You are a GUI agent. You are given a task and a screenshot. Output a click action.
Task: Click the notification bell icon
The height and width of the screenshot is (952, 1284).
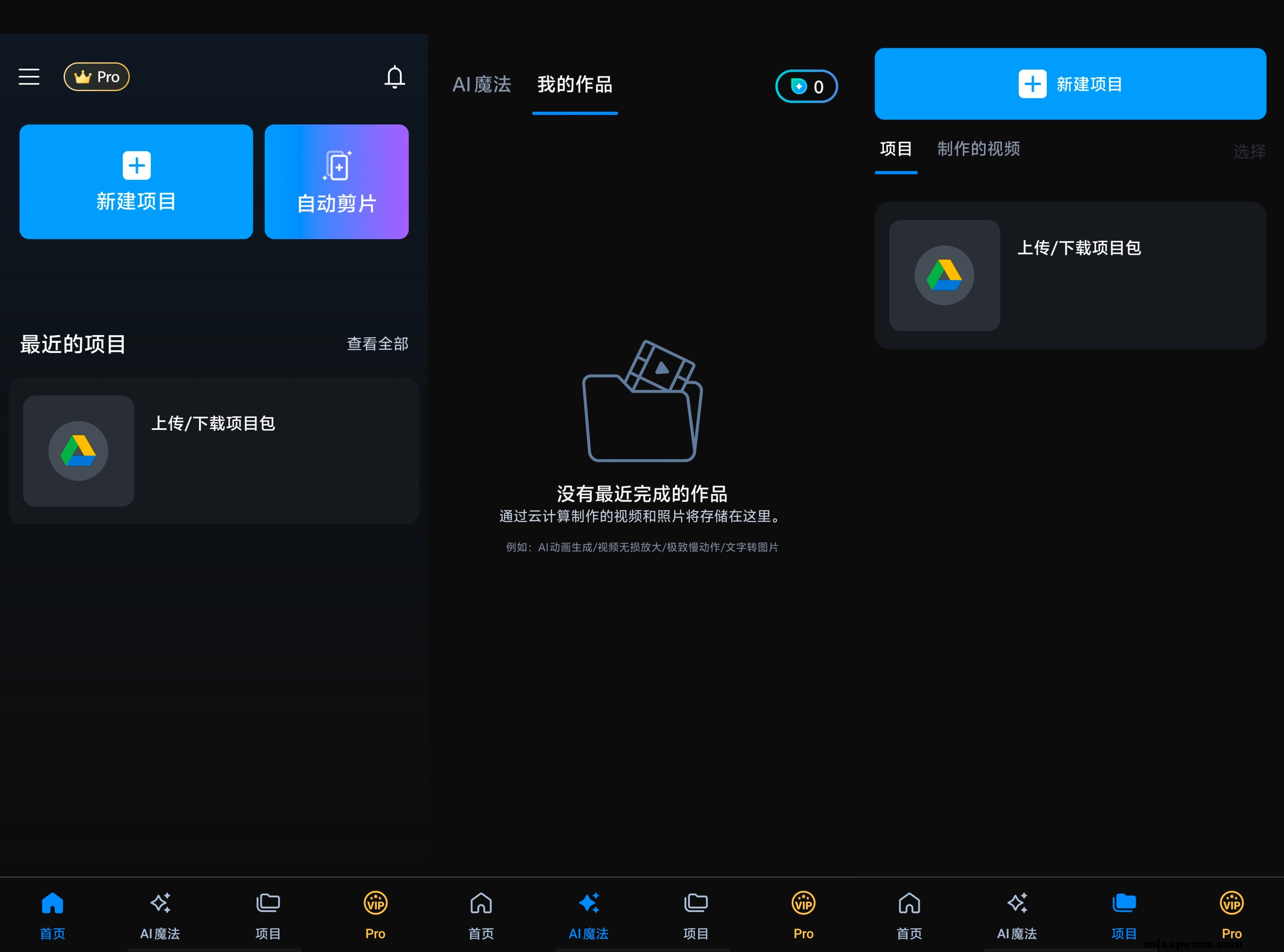click(x=394, y=77)
